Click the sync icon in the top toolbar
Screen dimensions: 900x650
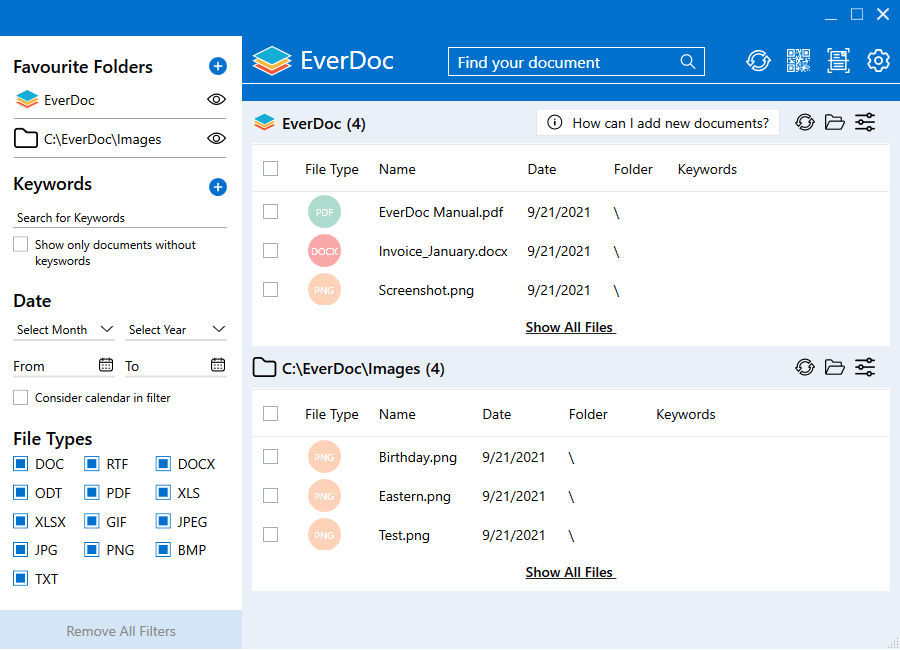click(x=758, y=60)
